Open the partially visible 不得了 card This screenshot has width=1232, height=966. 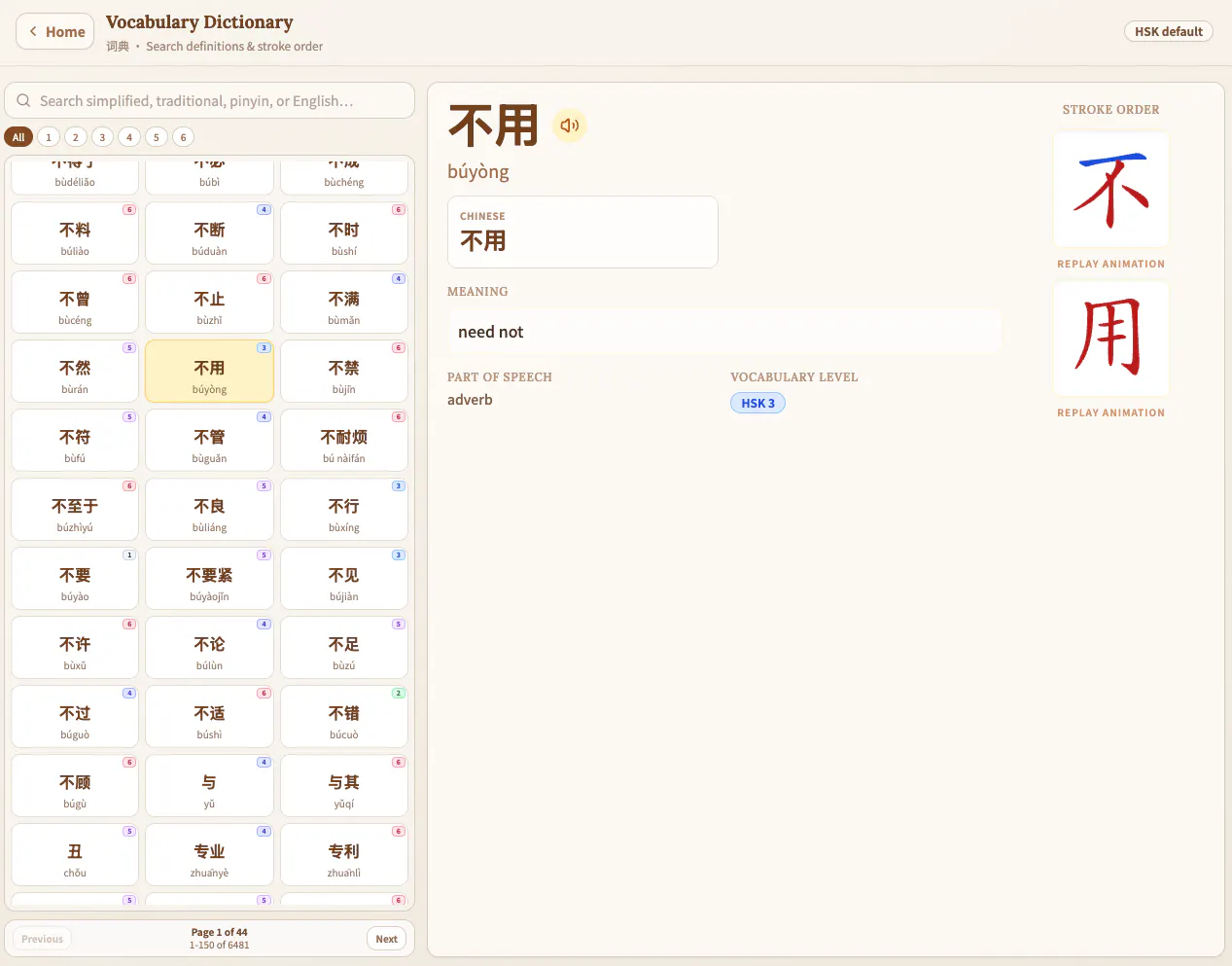click(75, 177)
